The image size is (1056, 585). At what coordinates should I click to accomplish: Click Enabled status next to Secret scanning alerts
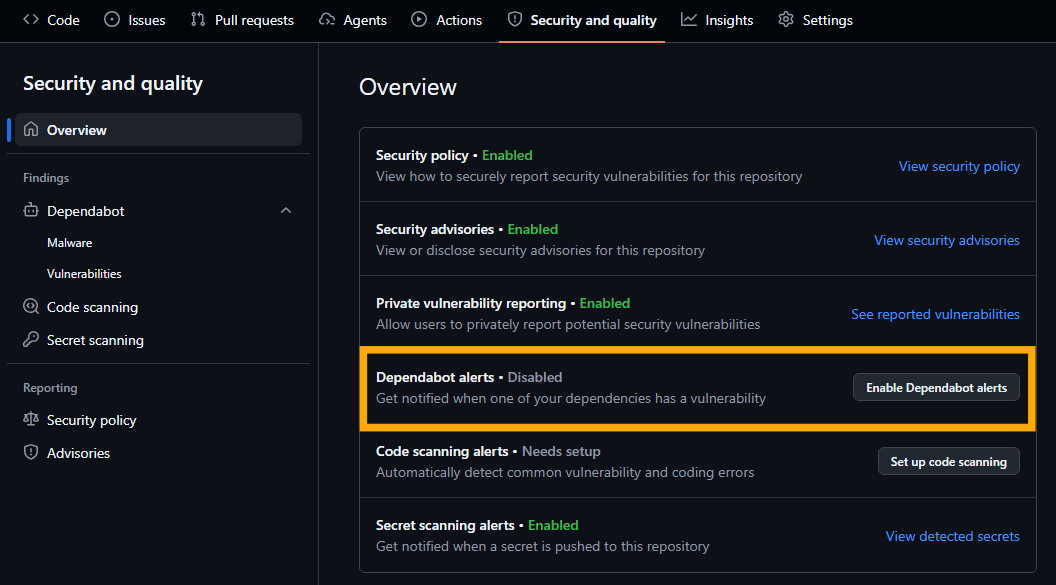point(553,526)
